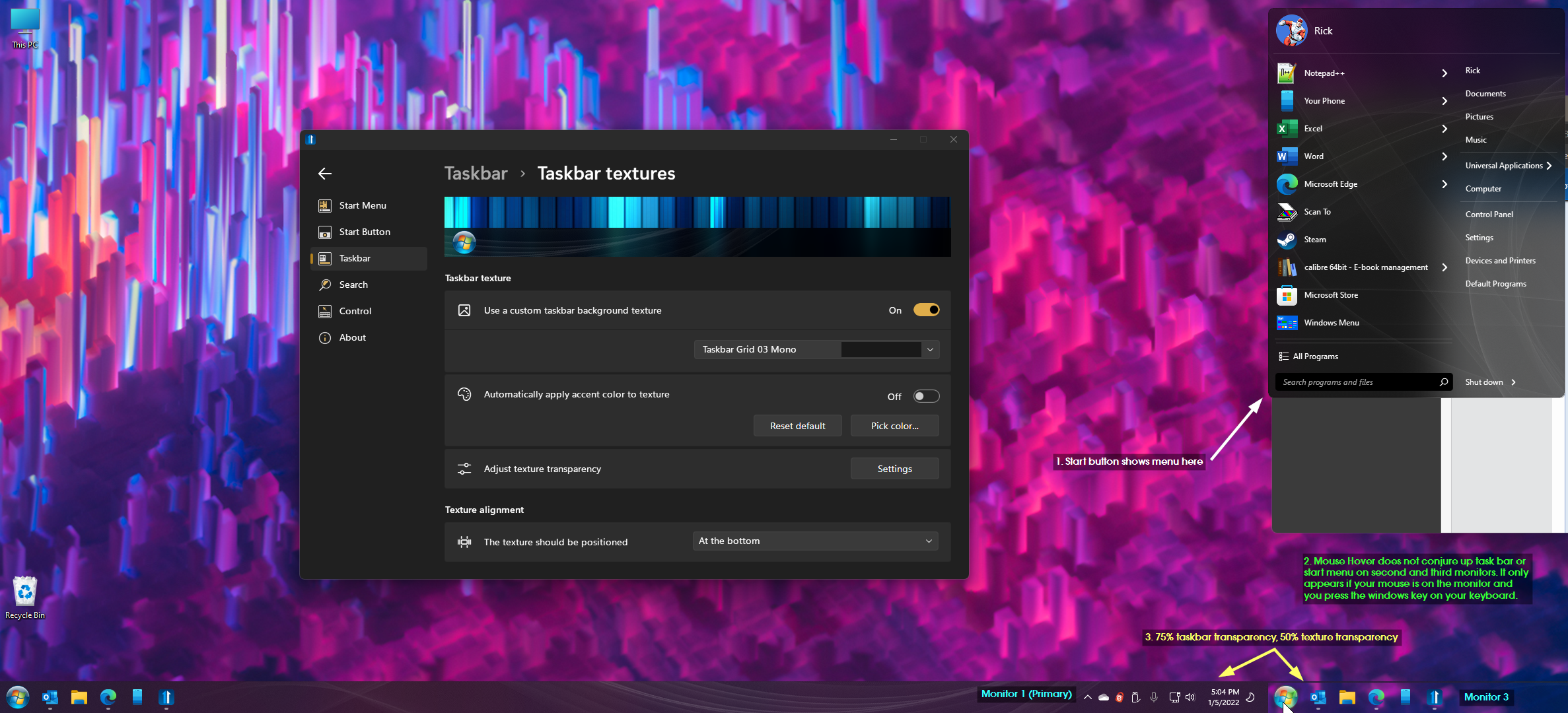Click the volume speaker tray icon
This screenshot has width=1568, height=713.
point(1190,697)
